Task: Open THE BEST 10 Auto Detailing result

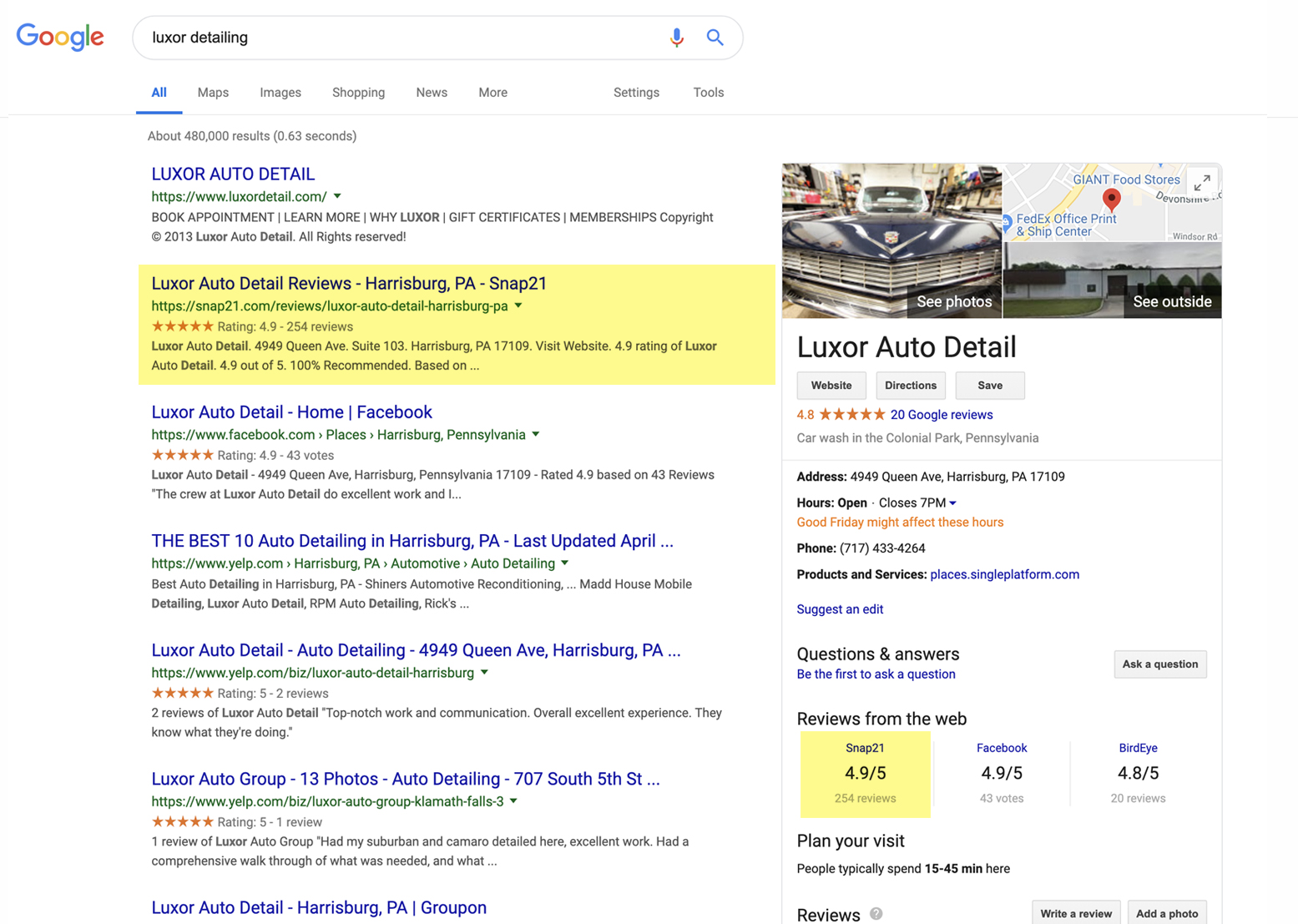Action: pos(412,540)
